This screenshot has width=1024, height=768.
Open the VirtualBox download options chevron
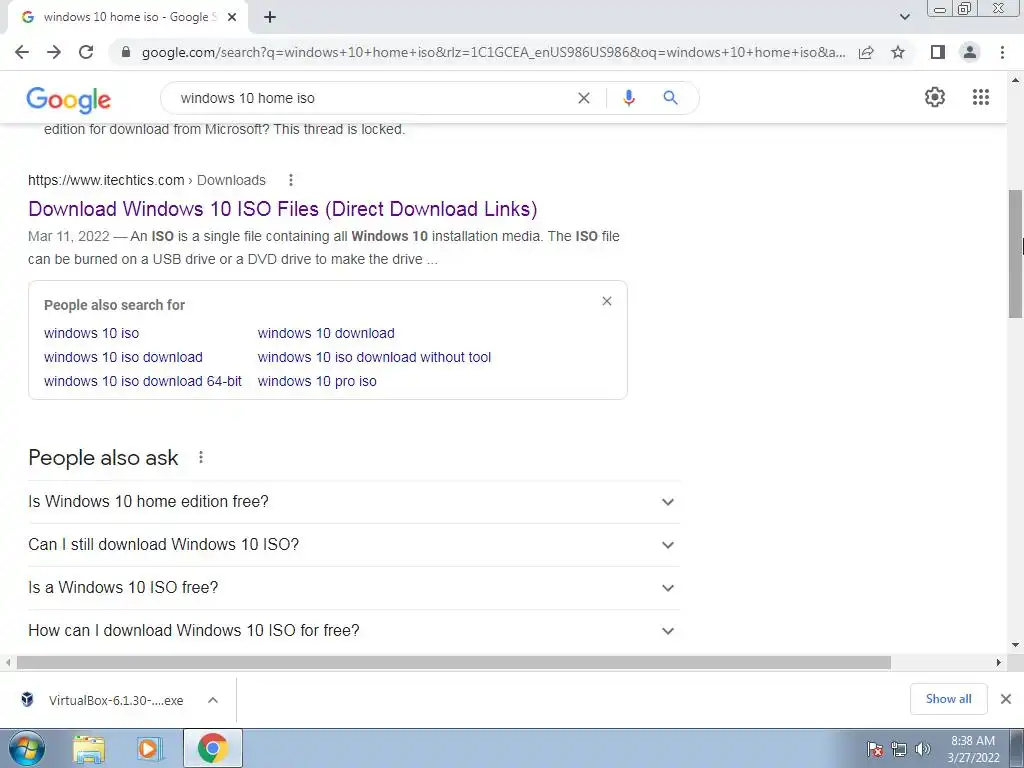pos(213,700)
